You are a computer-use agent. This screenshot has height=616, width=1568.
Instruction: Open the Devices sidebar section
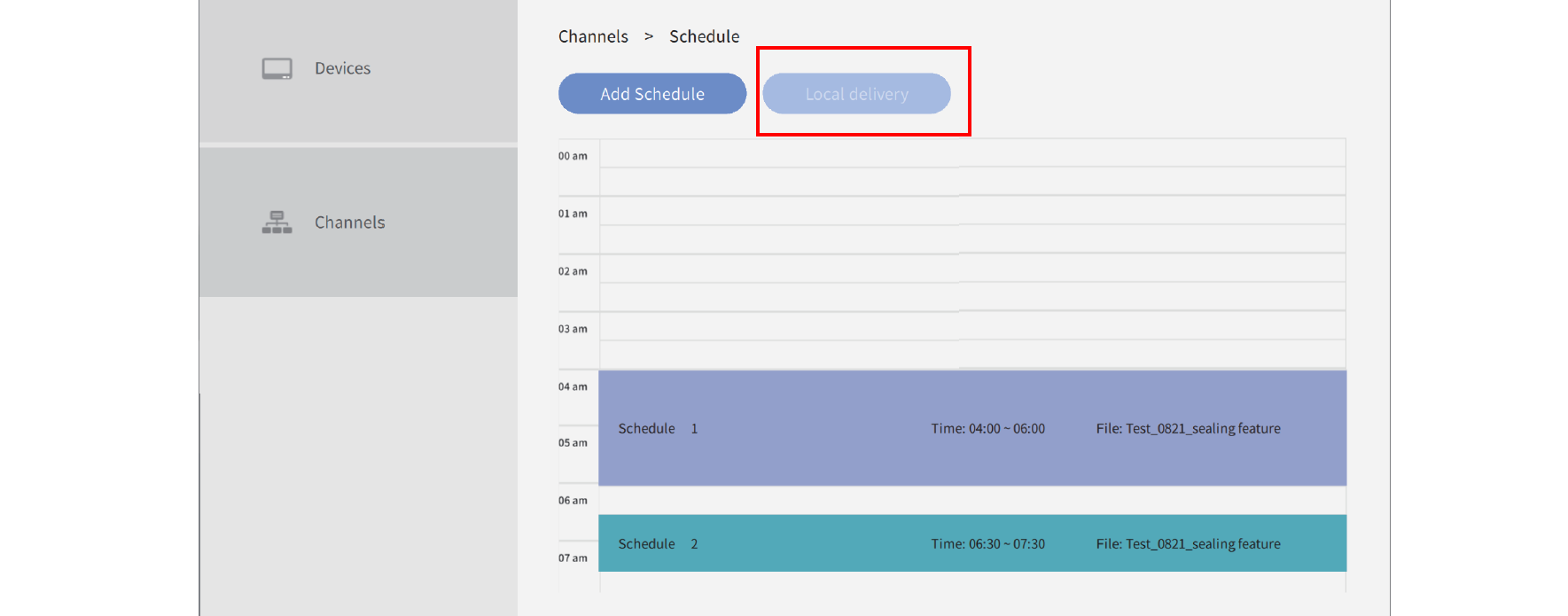[x=342, y=69]
